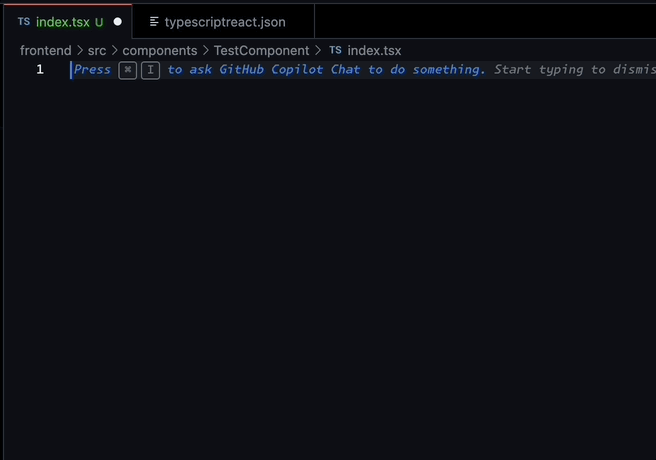The width and height of the screenshot is (656, 460).
Task: Click the index.tsx breadcrumb item
Action: coord(374,51)
